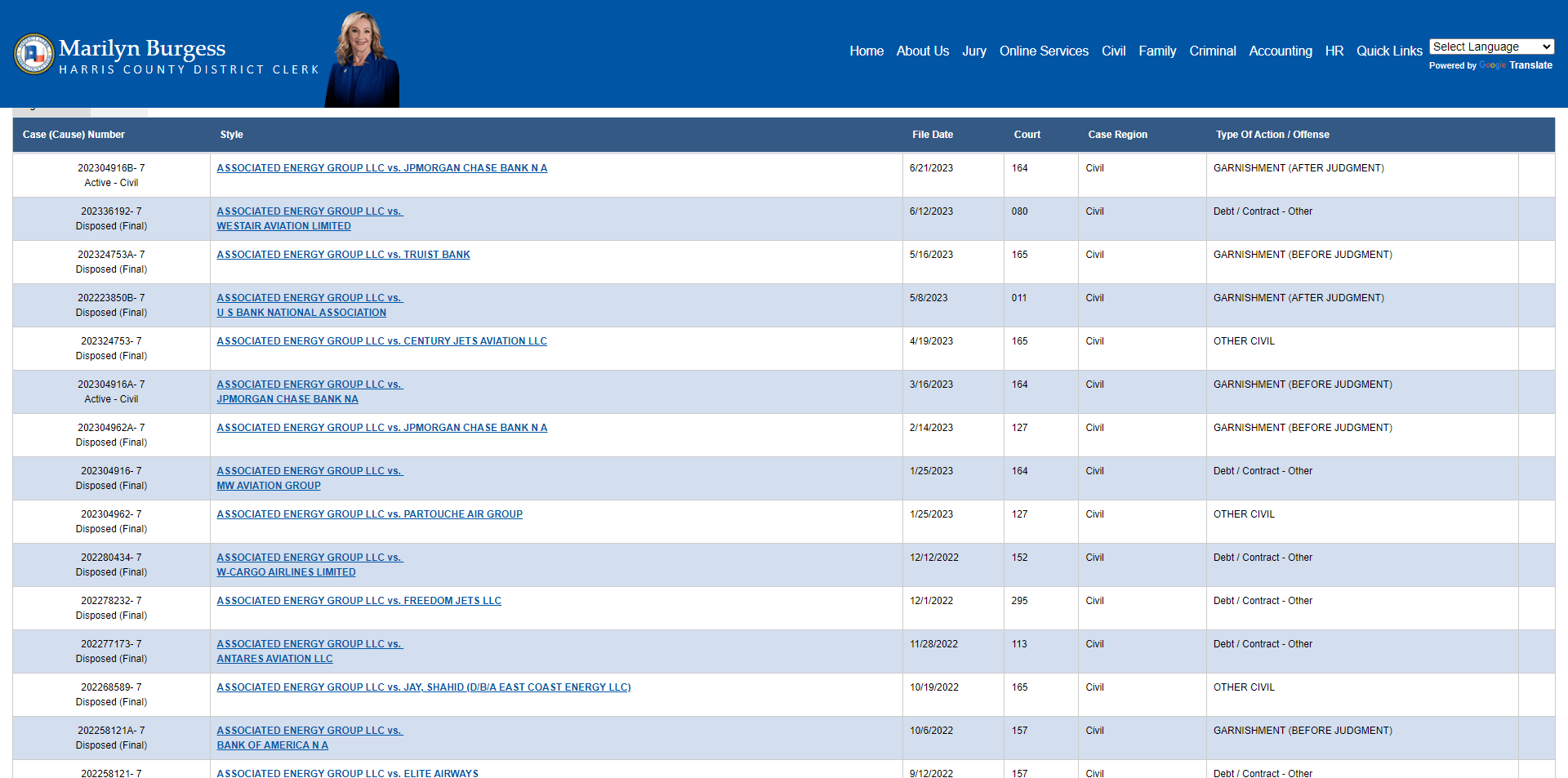The width and height of the screenshot is (1568, 778).
Task: Open the Jury menu
Action: point(974,51)
